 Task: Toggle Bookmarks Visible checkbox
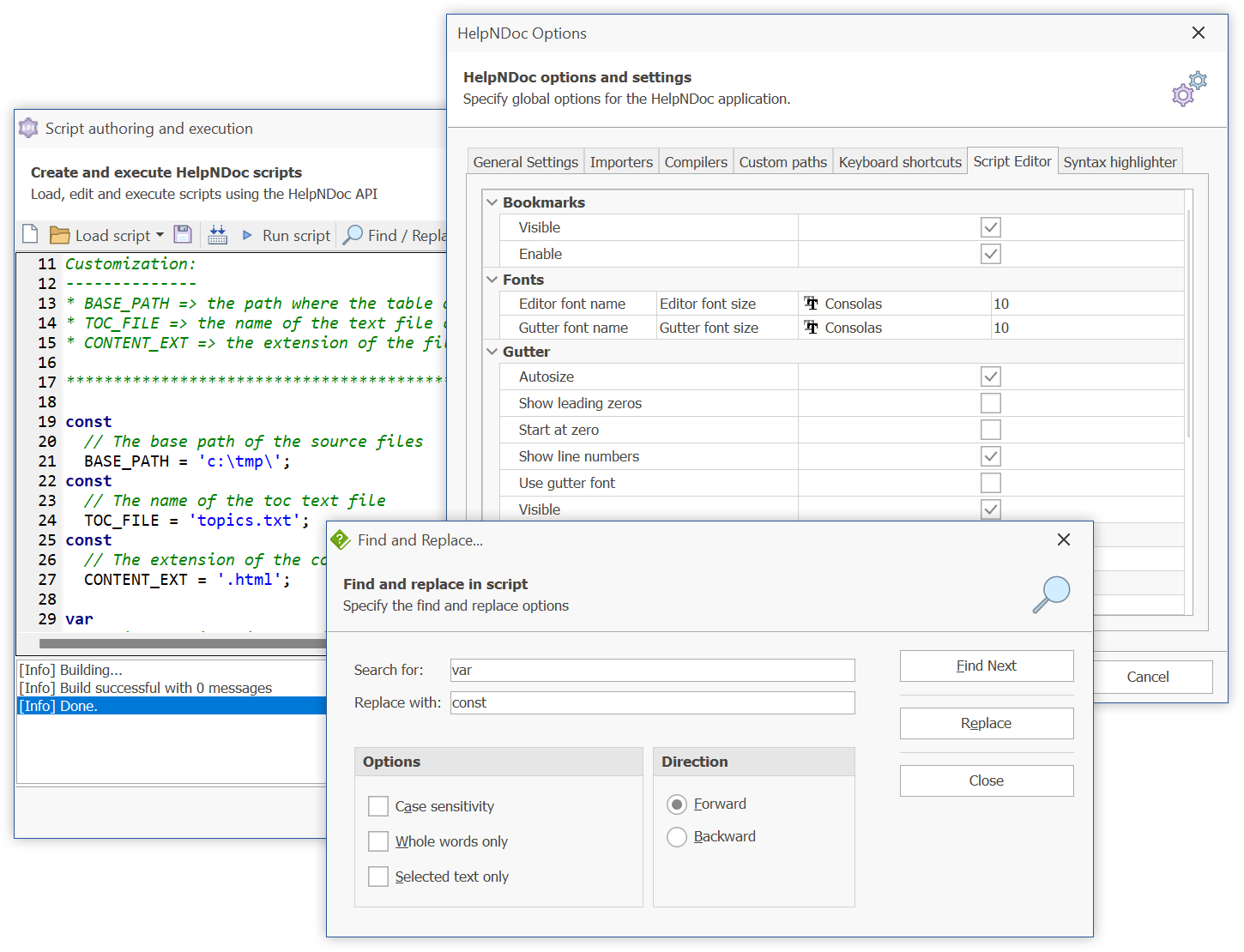[991, 227]
